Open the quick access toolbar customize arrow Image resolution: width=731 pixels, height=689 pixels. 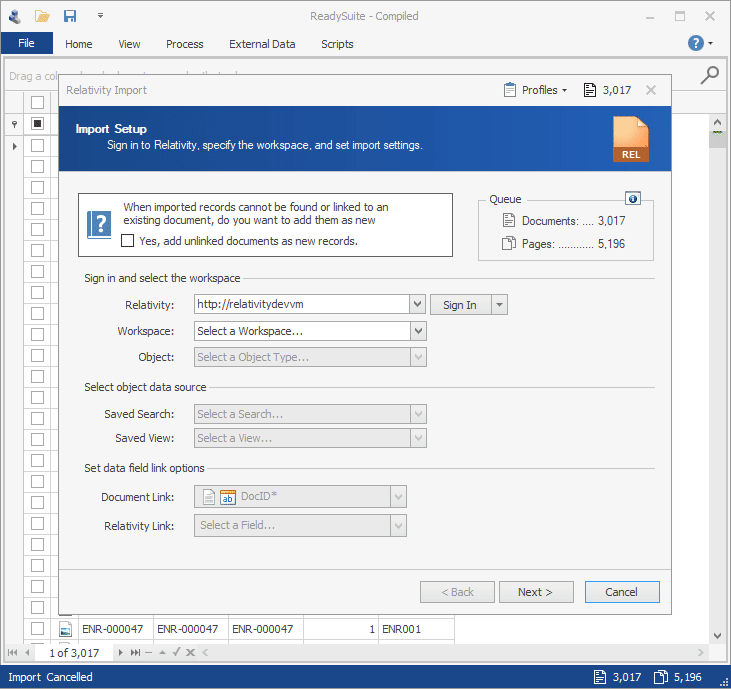coord(100,16)
